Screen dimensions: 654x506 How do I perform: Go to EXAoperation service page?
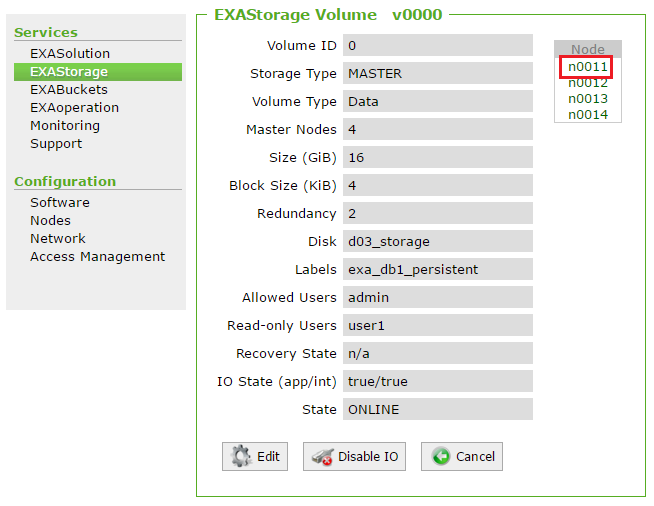75,108
